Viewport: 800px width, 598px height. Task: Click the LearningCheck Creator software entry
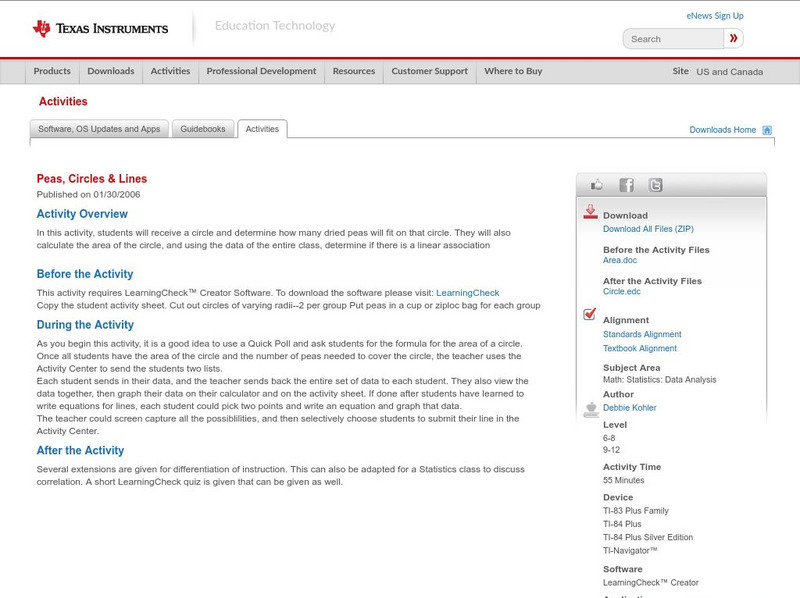651,583
